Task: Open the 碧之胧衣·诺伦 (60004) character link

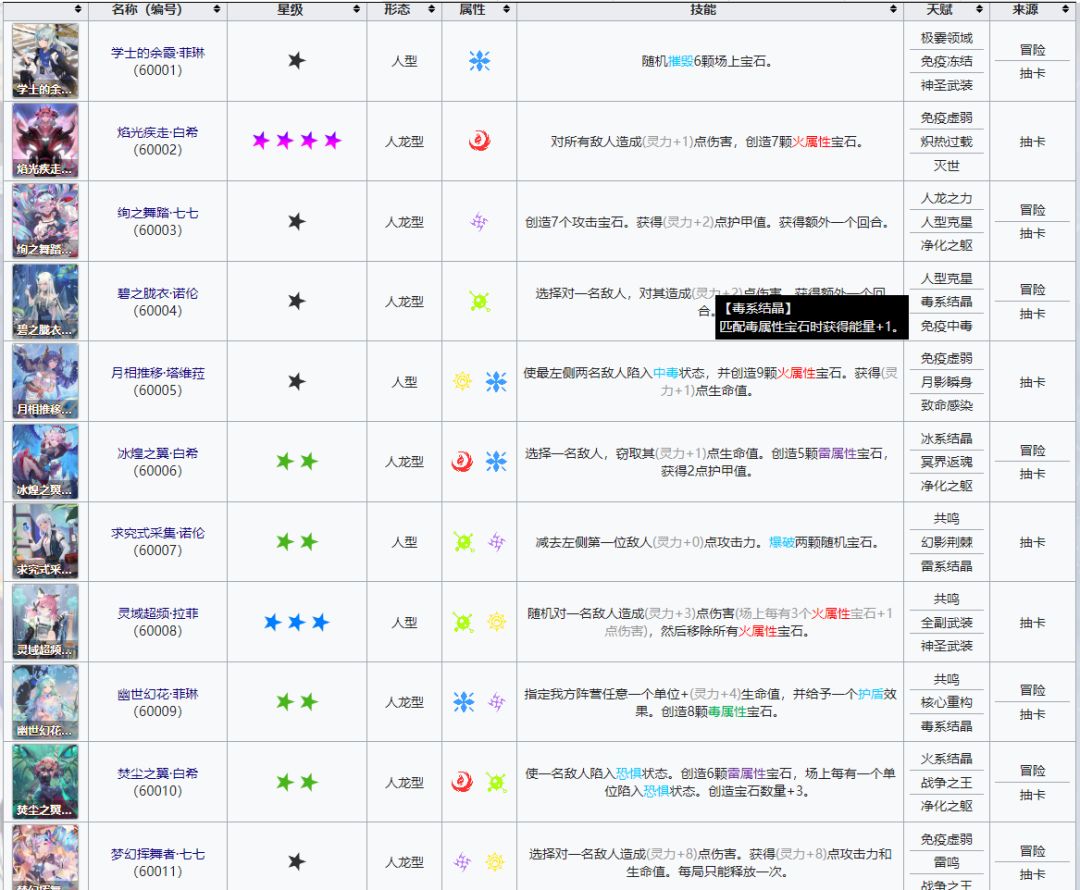Action: click(x=158, y=293)
